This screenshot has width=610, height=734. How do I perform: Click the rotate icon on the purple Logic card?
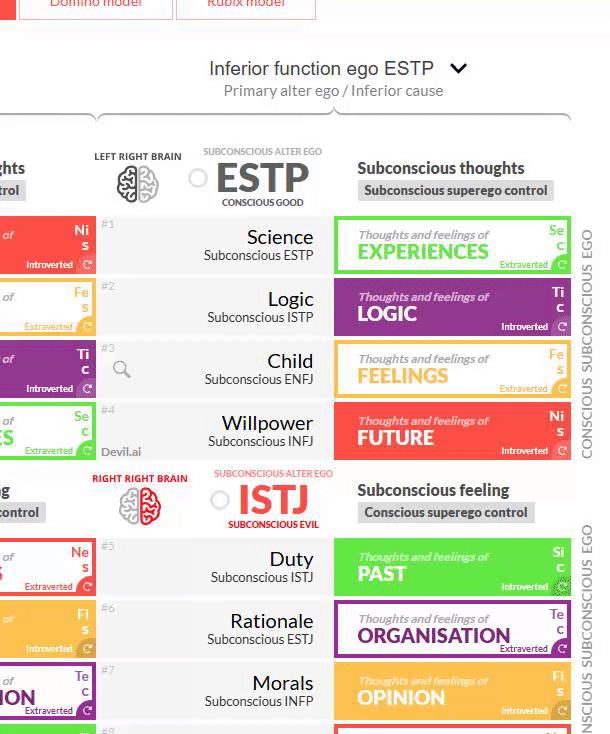(x=561, y=327)
